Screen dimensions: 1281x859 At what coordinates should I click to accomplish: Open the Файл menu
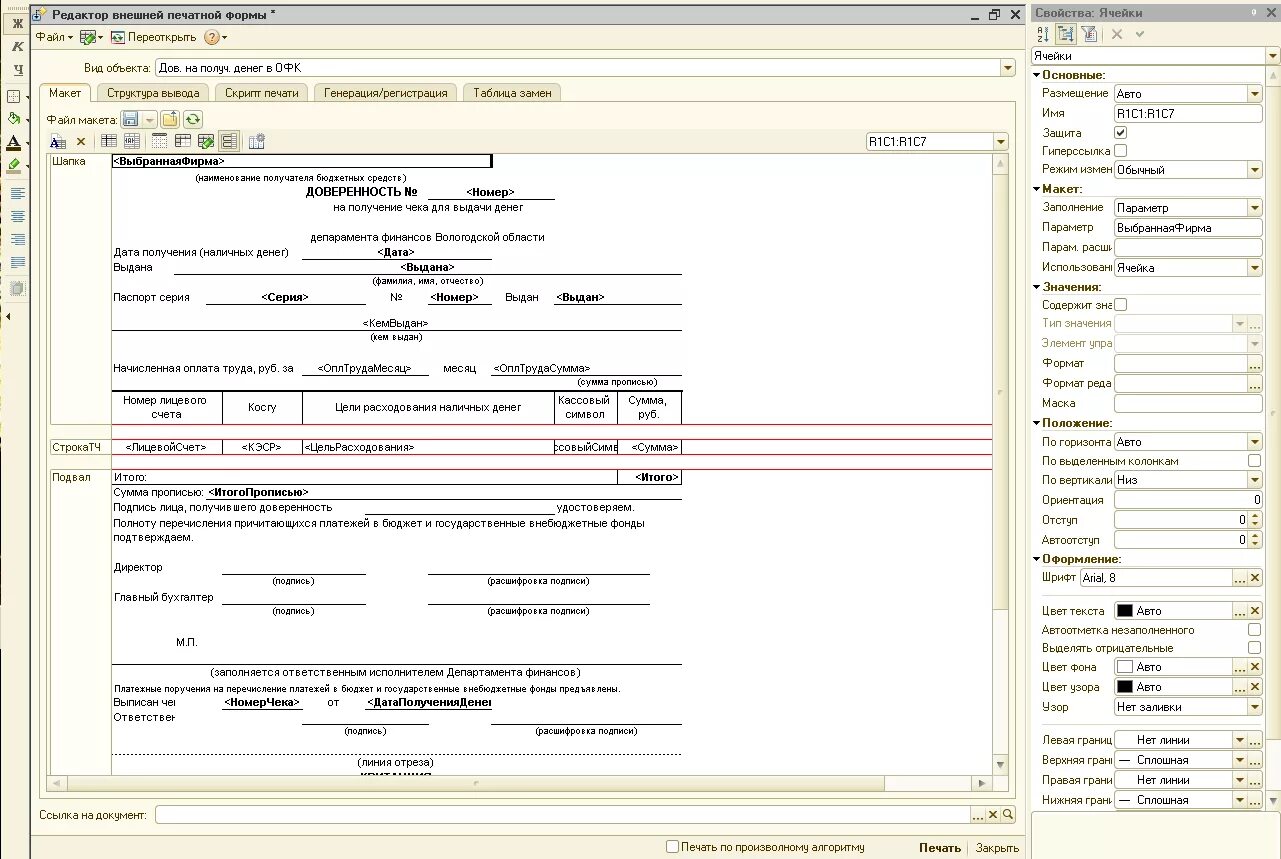click(54, 37)
